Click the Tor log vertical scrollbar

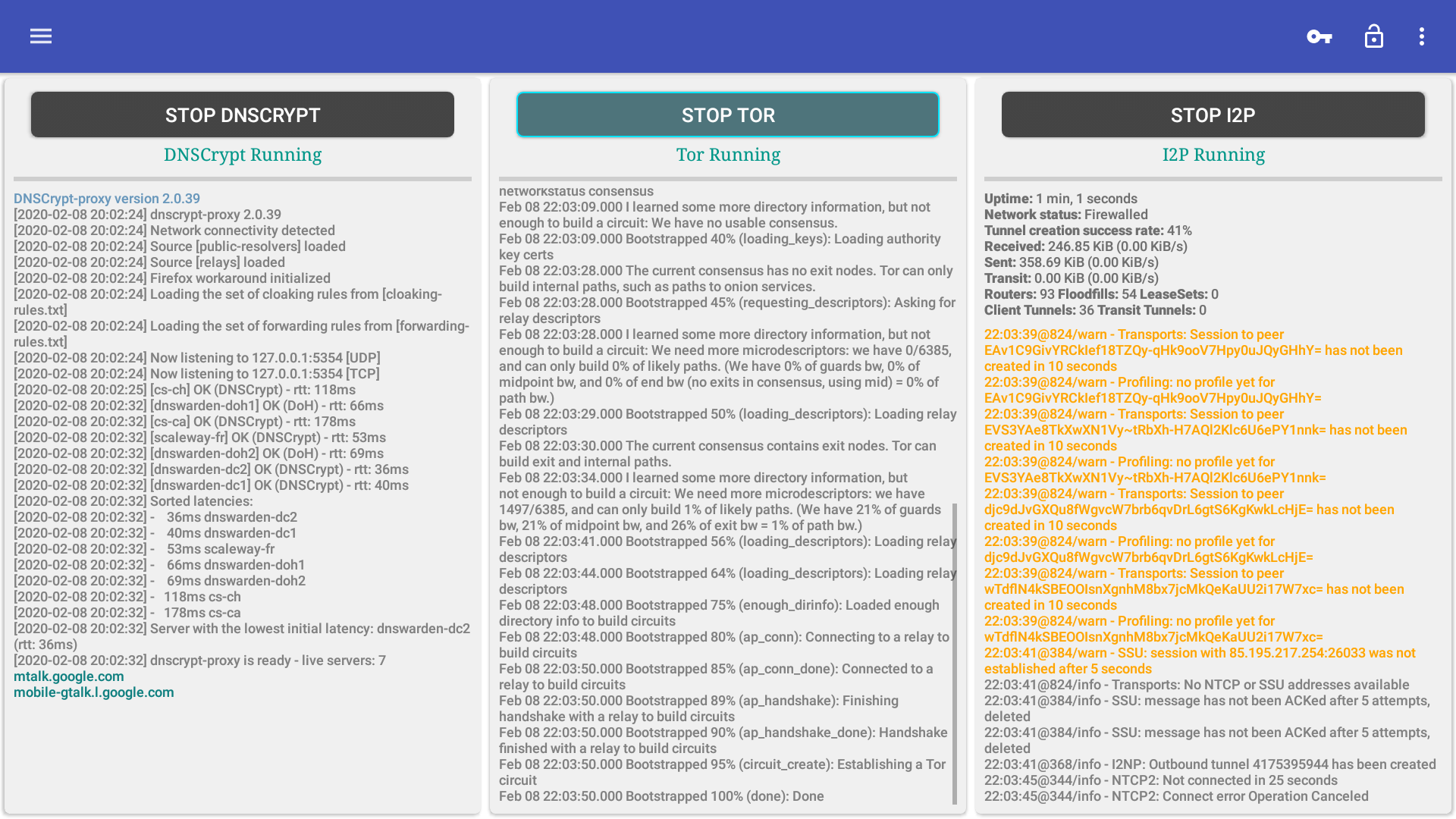(x=954, y=652)
